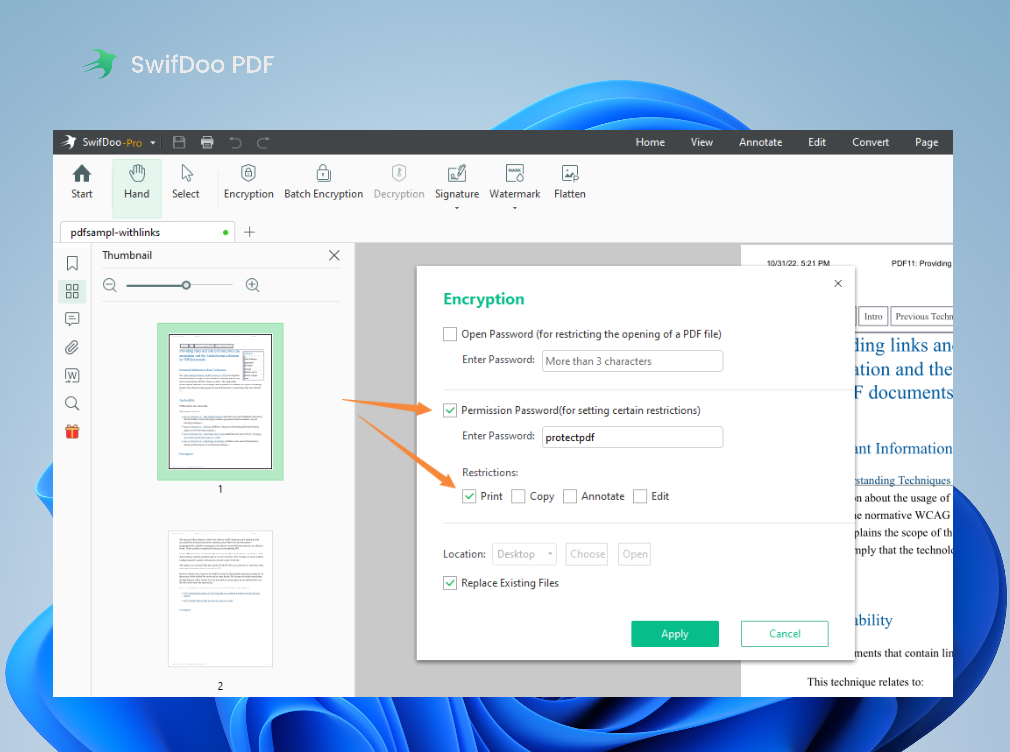The width and height of the screenshot is (1010, 752).
Task: Open the Understanding Techniques link in document
Action: coord(902,480)
